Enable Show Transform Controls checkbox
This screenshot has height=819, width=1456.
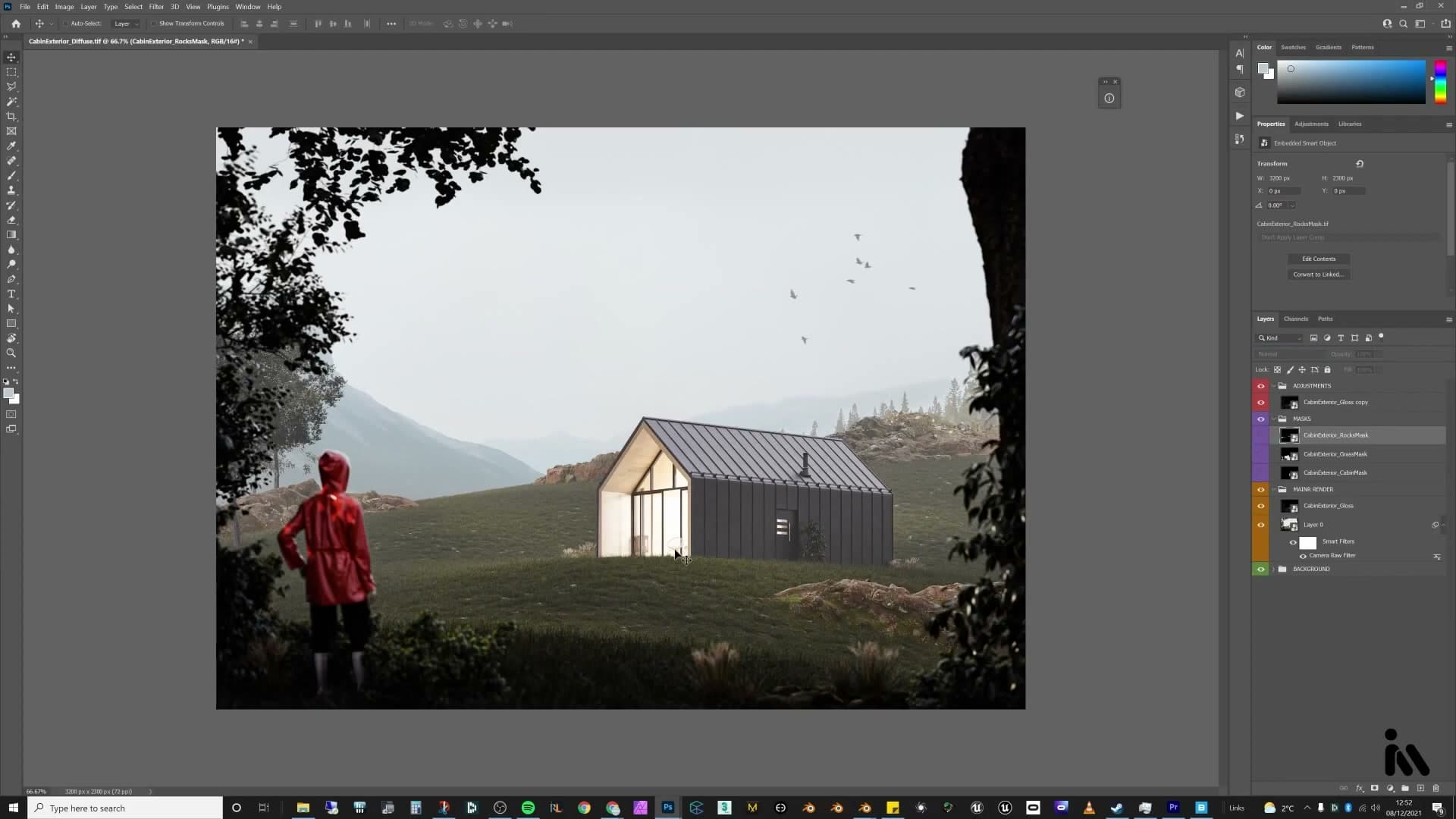pos(154,24)
